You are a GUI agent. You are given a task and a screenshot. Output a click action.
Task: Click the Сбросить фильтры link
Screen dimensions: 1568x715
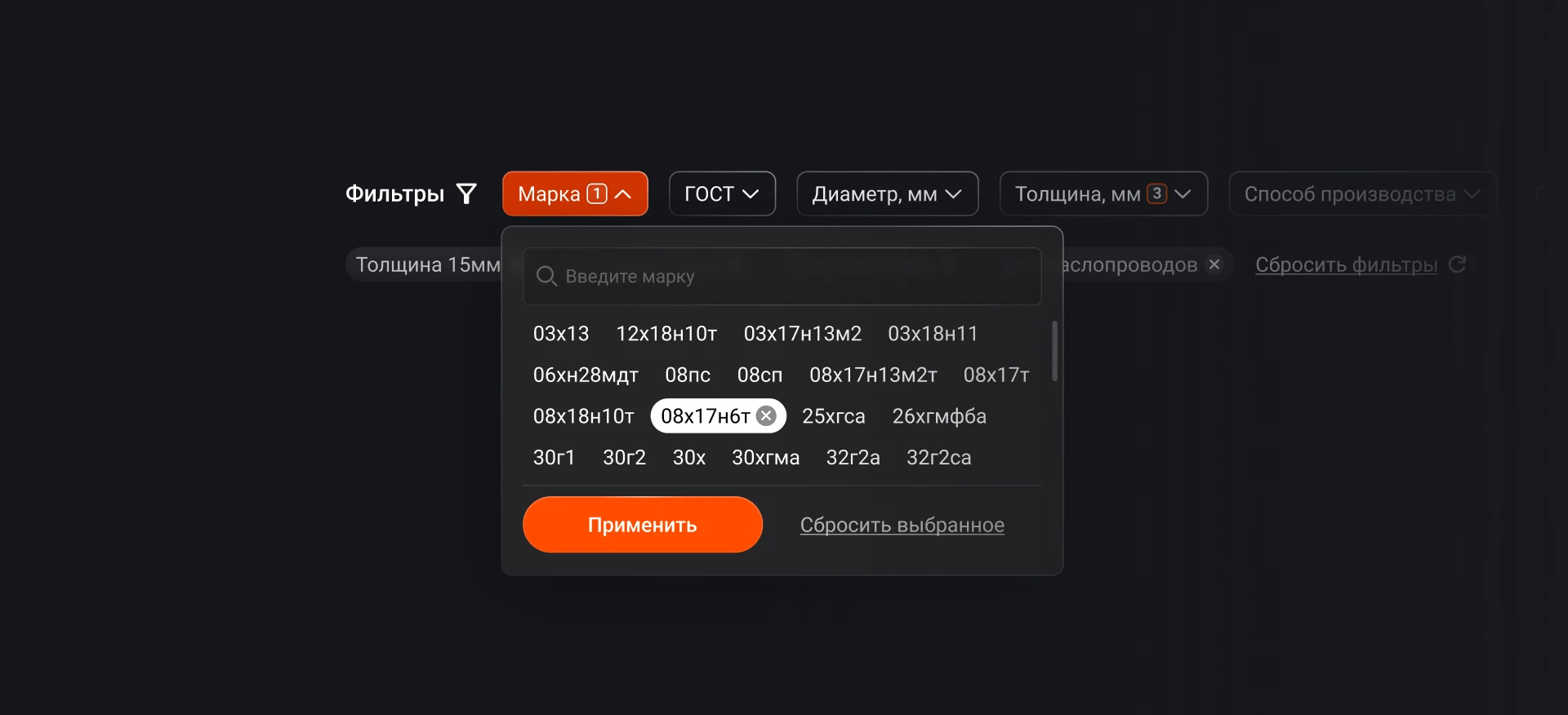pyautogui.click(x=1346, y=264)
